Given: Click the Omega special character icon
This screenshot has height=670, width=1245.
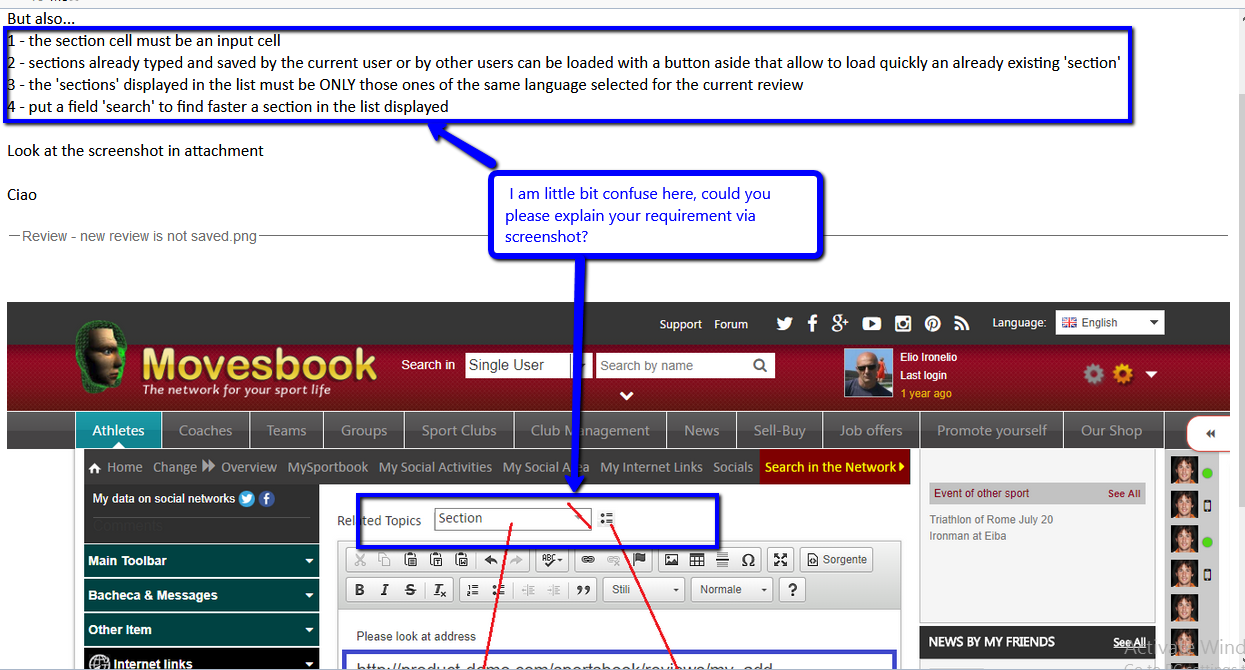Looking at the screenshot, I should click(747, 560).
